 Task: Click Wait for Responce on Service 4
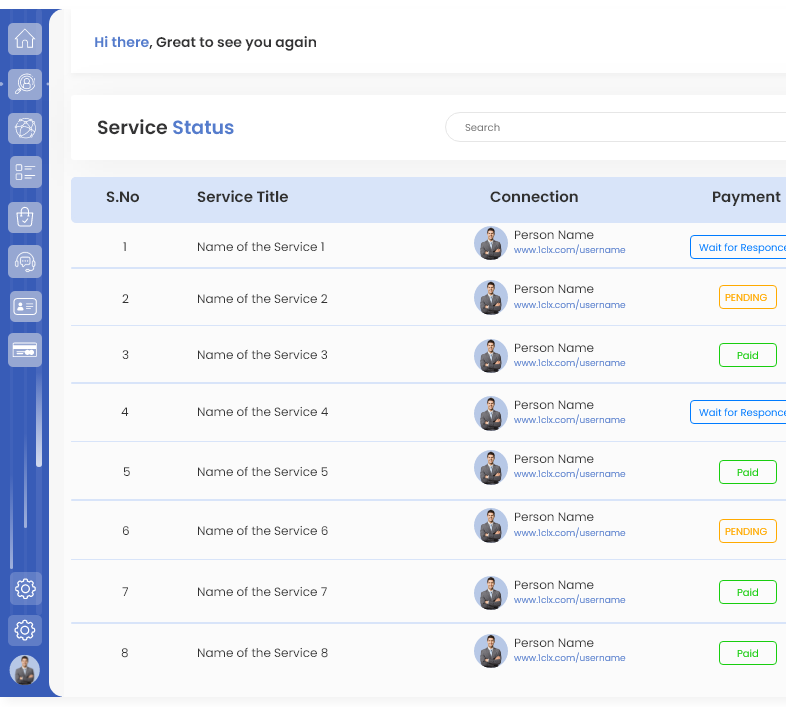[x=738, y=412]
